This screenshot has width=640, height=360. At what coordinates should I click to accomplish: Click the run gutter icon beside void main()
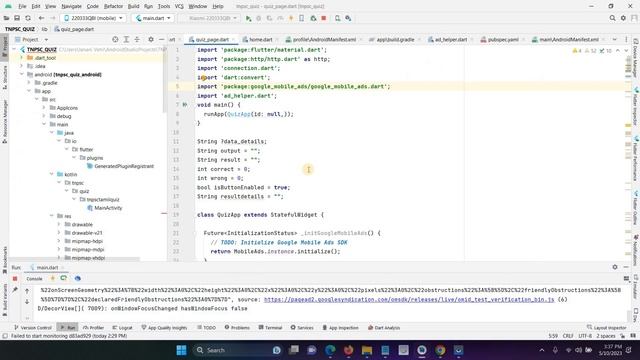[185, 105]
